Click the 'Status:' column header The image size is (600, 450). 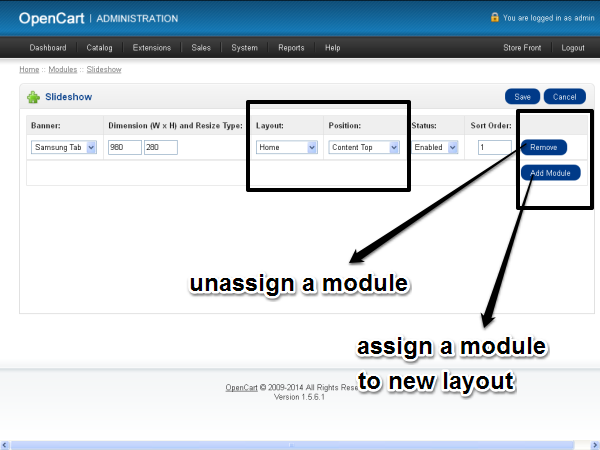[424, 126]
